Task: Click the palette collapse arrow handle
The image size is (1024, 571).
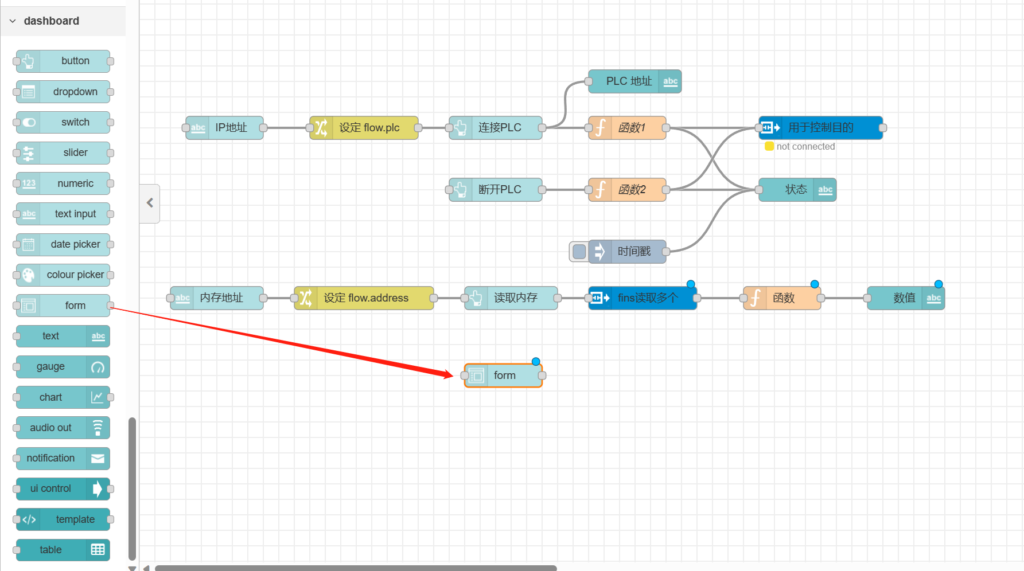Action: 149,203
